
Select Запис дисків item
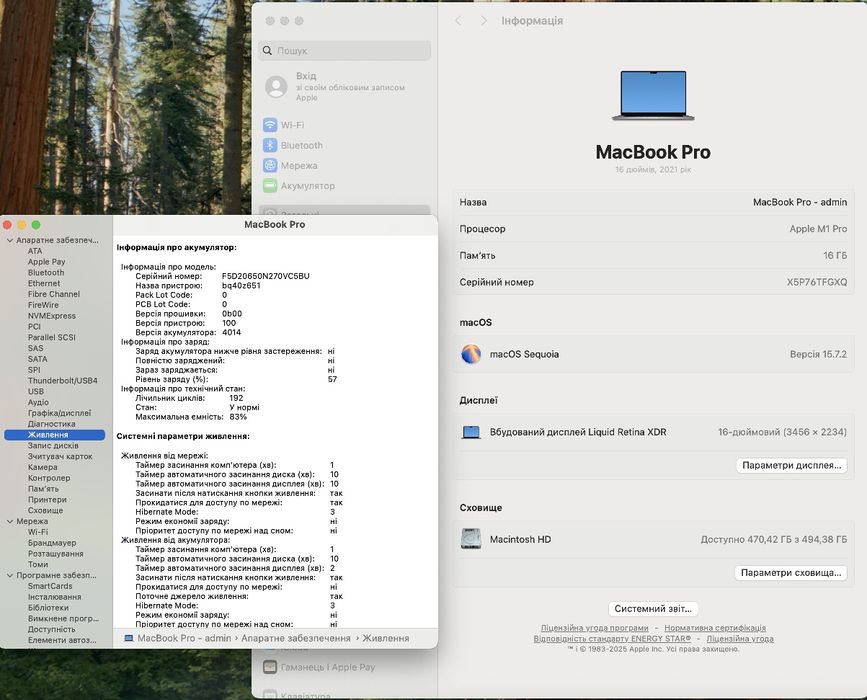click(x=53, y=445)
